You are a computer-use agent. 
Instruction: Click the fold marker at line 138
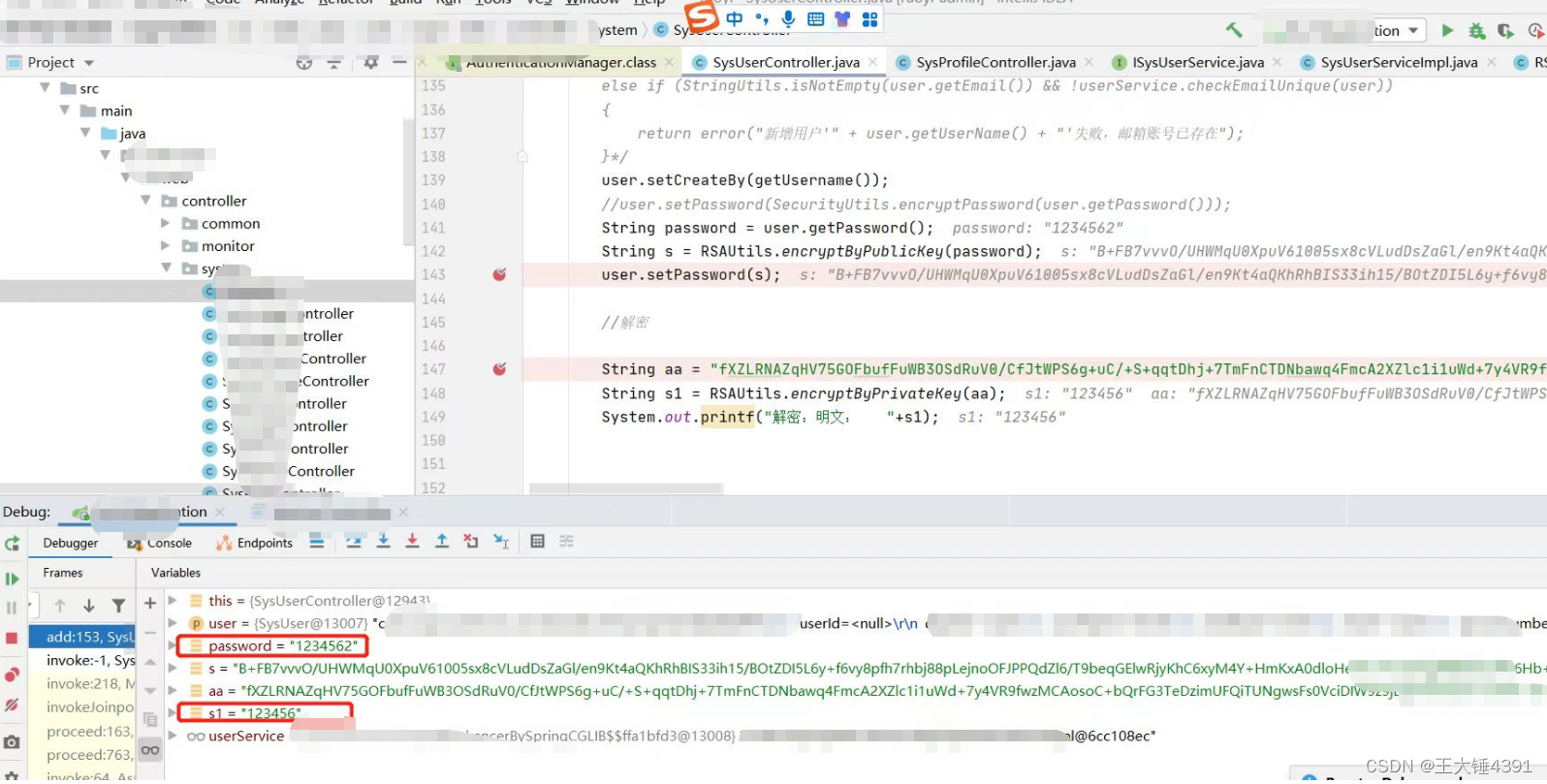coord(521,156)
